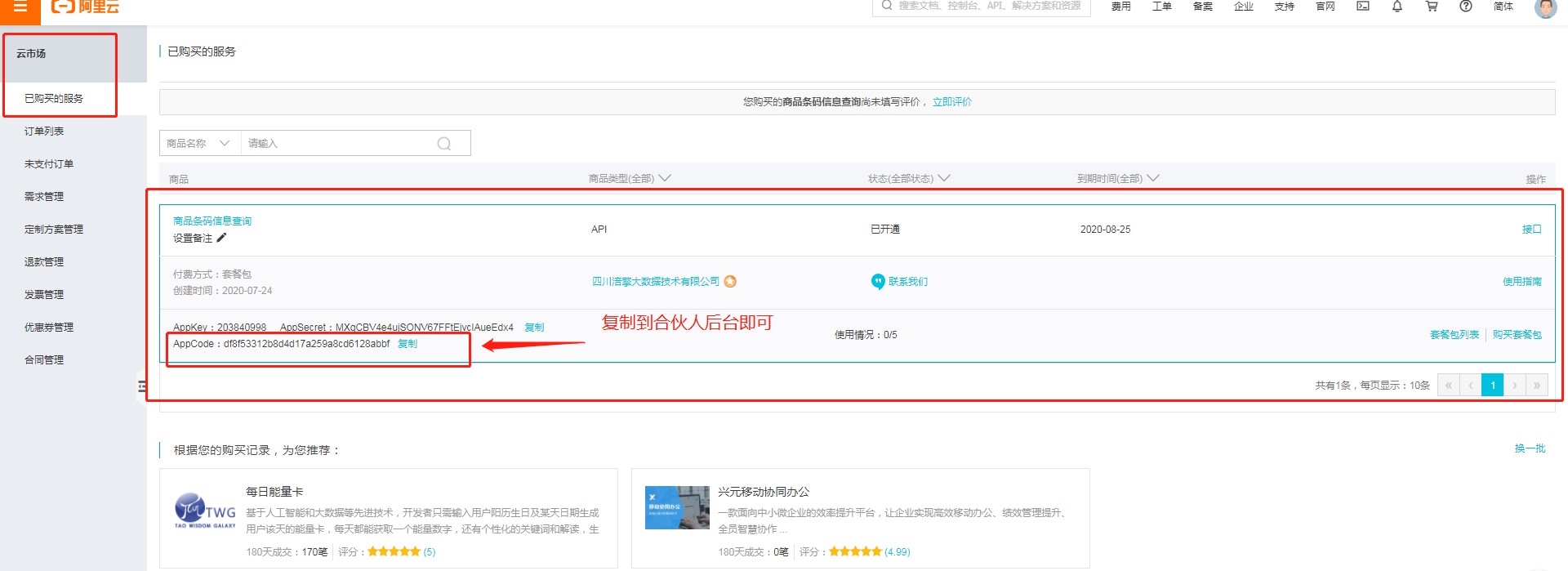The width and height of the screenshot is (1568, 571).
Task: Open the 企业 menu
Action: pos(1244,7)
